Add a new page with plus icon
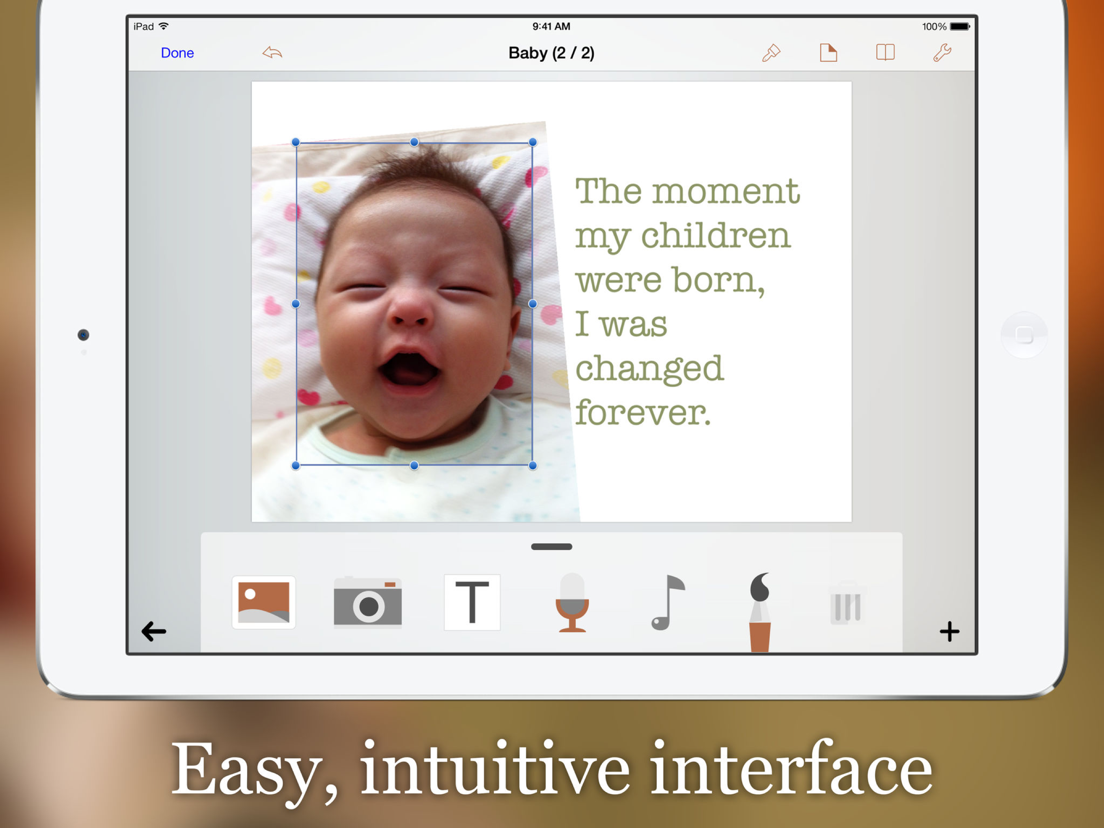The height and width of the screenshot is (828, 1104). pyautogui.click(x=949, y=632)
